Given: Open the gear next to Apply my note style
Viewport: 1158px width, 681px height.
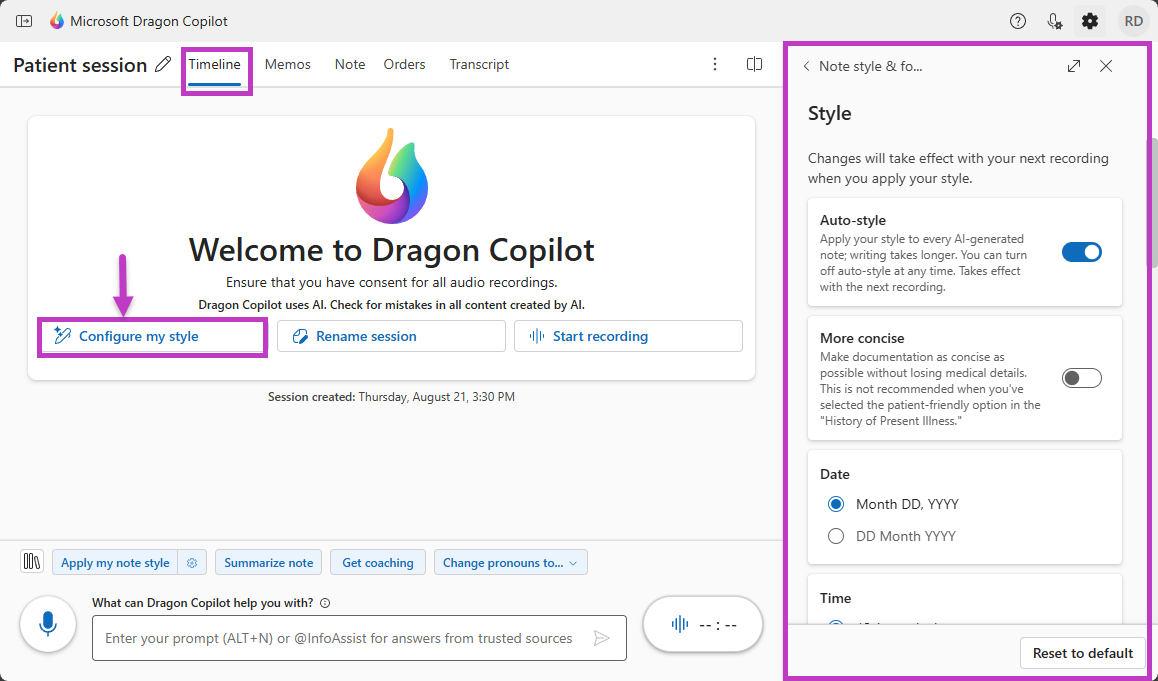Looking at the screenshot, I should (191, 562).
